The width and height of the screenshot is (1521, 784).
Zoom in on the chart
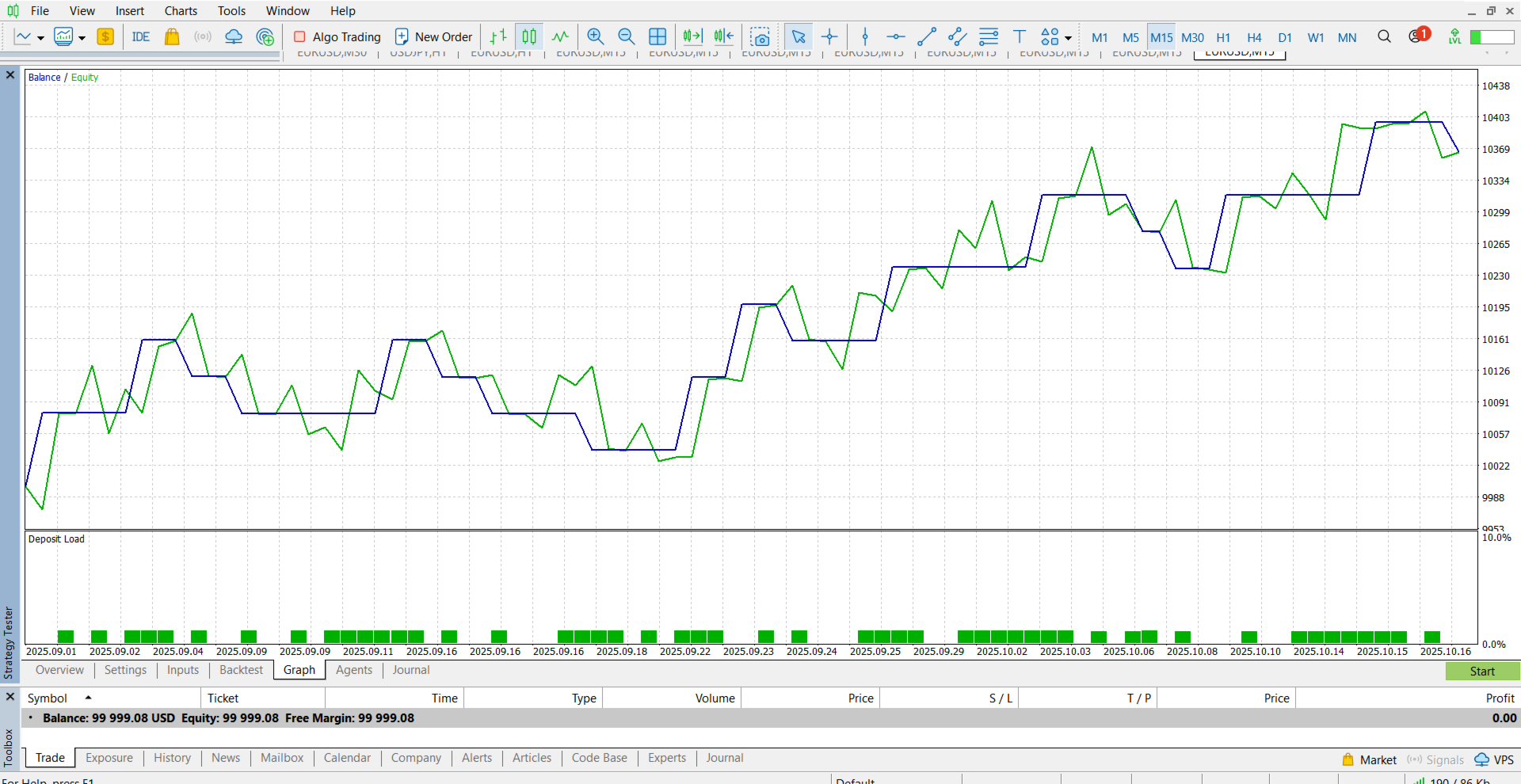pyautogui.click(x=596, y=36)
